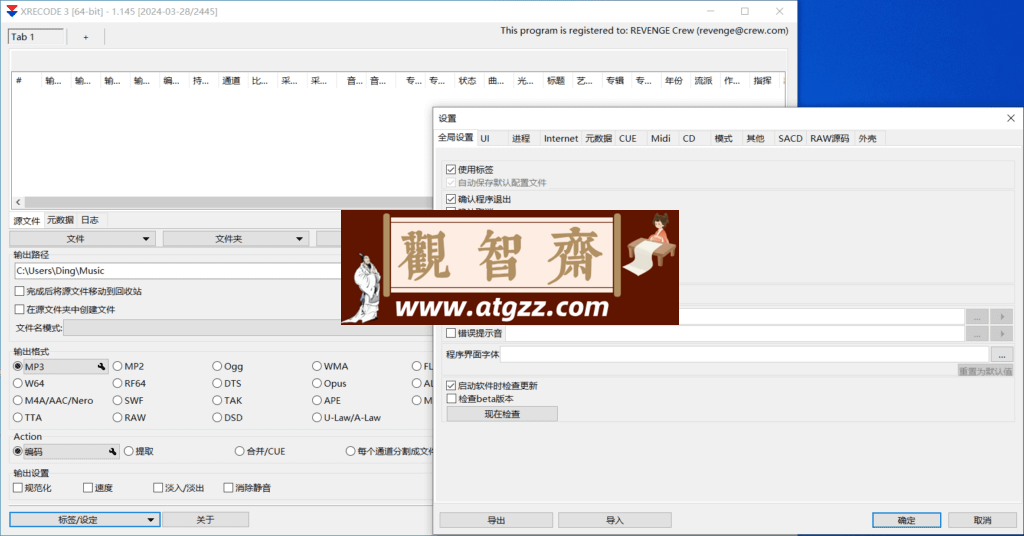The width and height of the screenshot is (1024, 536).
Task: Play the 错误提示音 sound preview arrow
Action: click(1002, 334)
